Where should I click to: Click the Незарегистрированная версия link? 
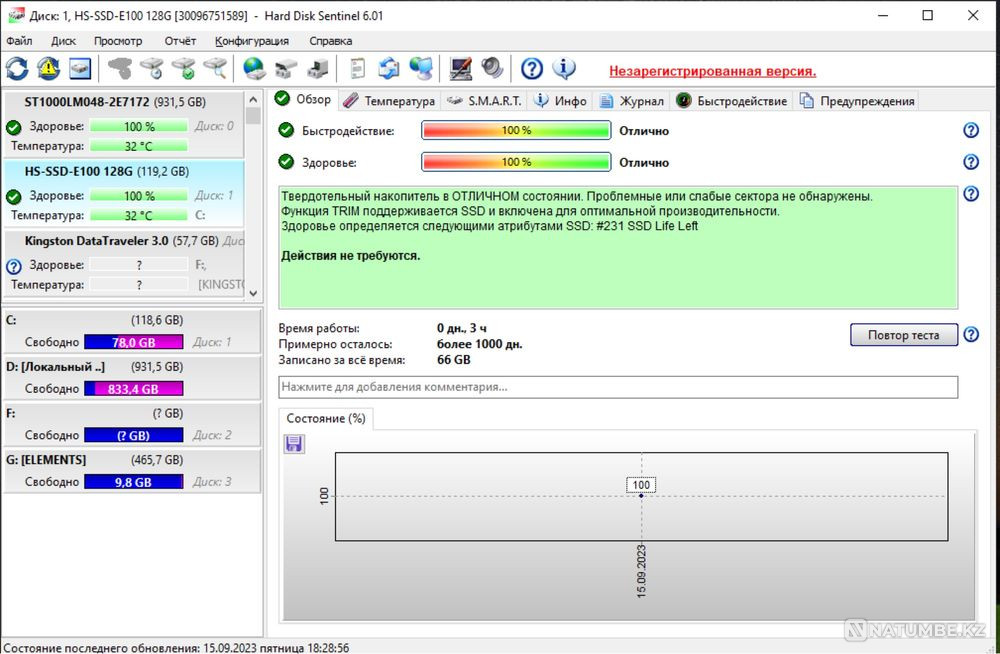[712, 71]
